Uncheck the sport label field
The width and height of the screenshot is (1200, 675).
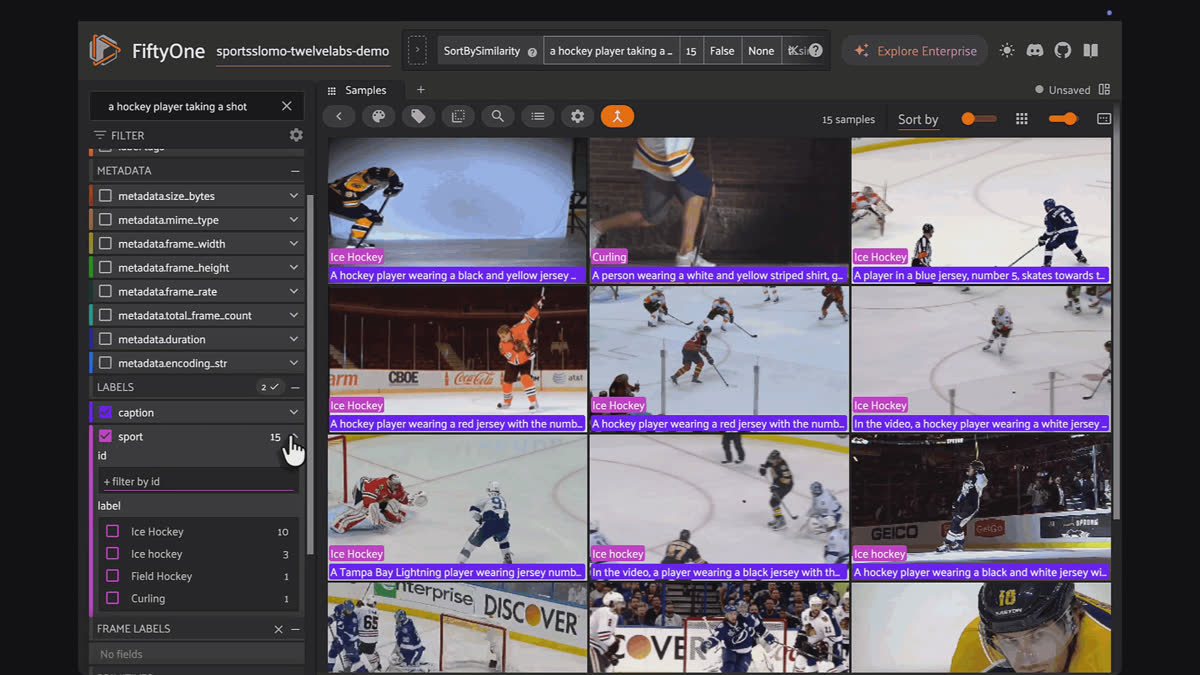(105, 436)
